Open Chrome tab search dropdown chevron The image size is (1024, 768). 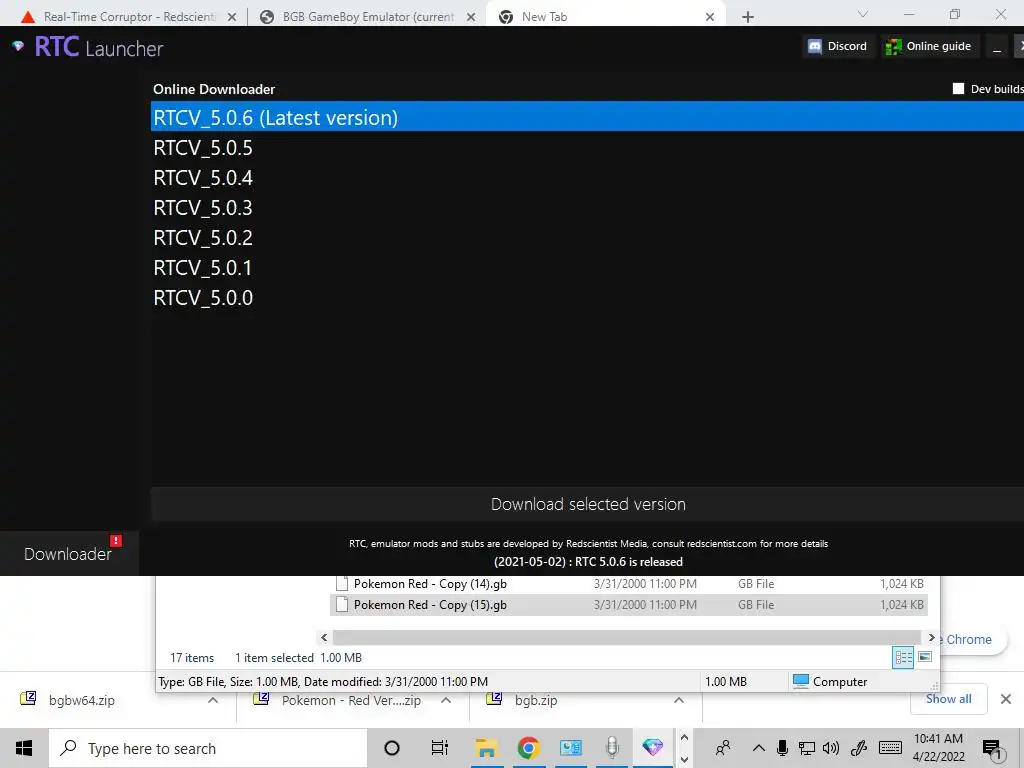pyautogui.click(x=863, y=14)
